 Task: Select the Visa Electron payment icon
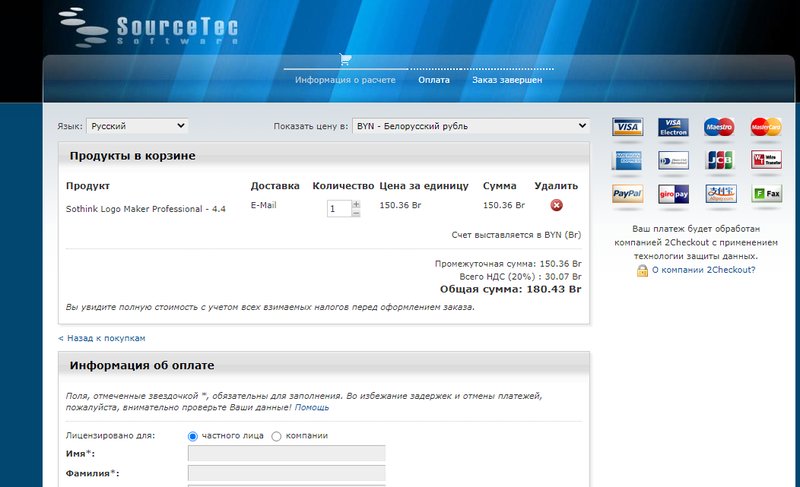pyautogui.click(x=673, y=127)
